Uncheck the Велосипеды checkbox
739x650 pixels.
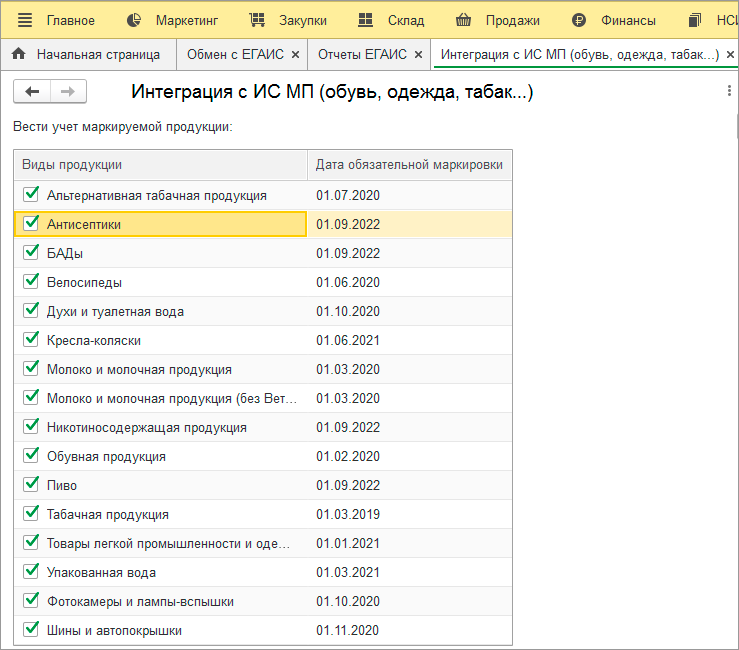click(x=31, y=281)
